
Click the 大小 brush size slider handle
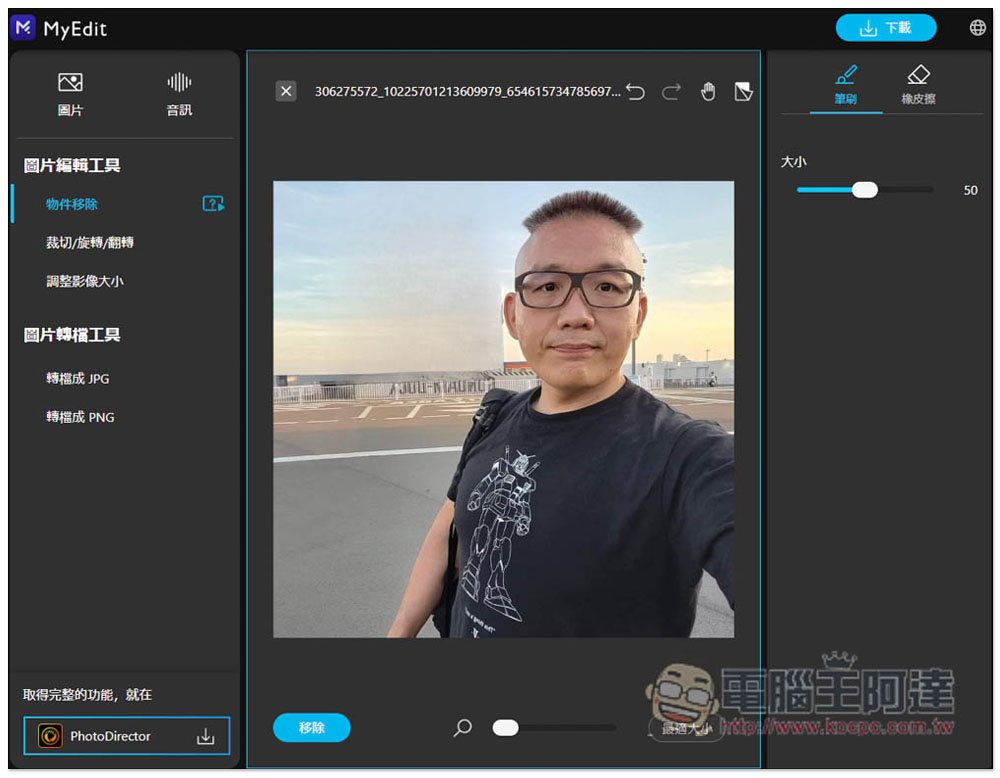[864, 190]
